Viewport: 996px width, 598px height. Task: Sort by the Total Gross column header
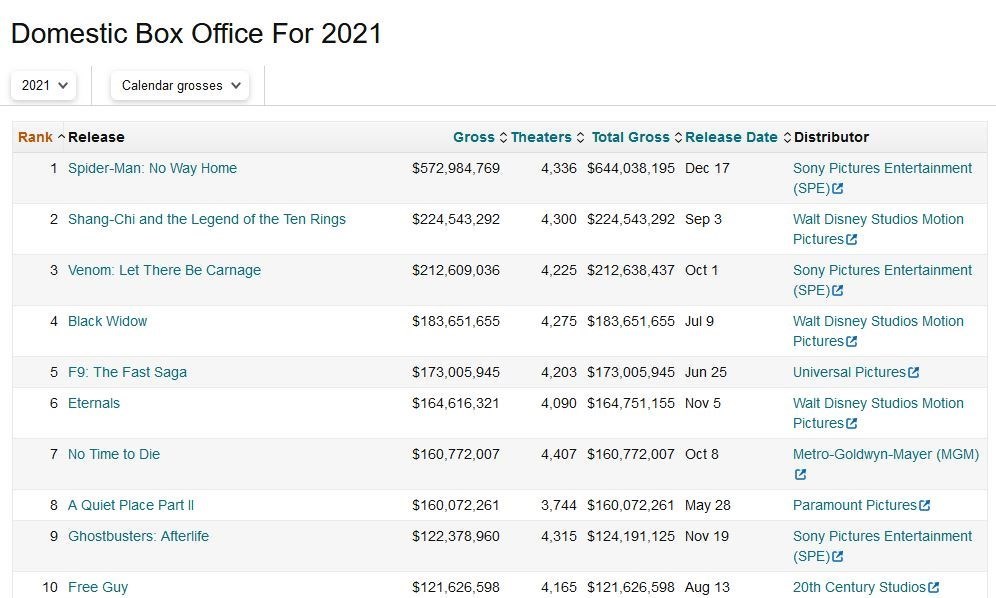[630, 138]
